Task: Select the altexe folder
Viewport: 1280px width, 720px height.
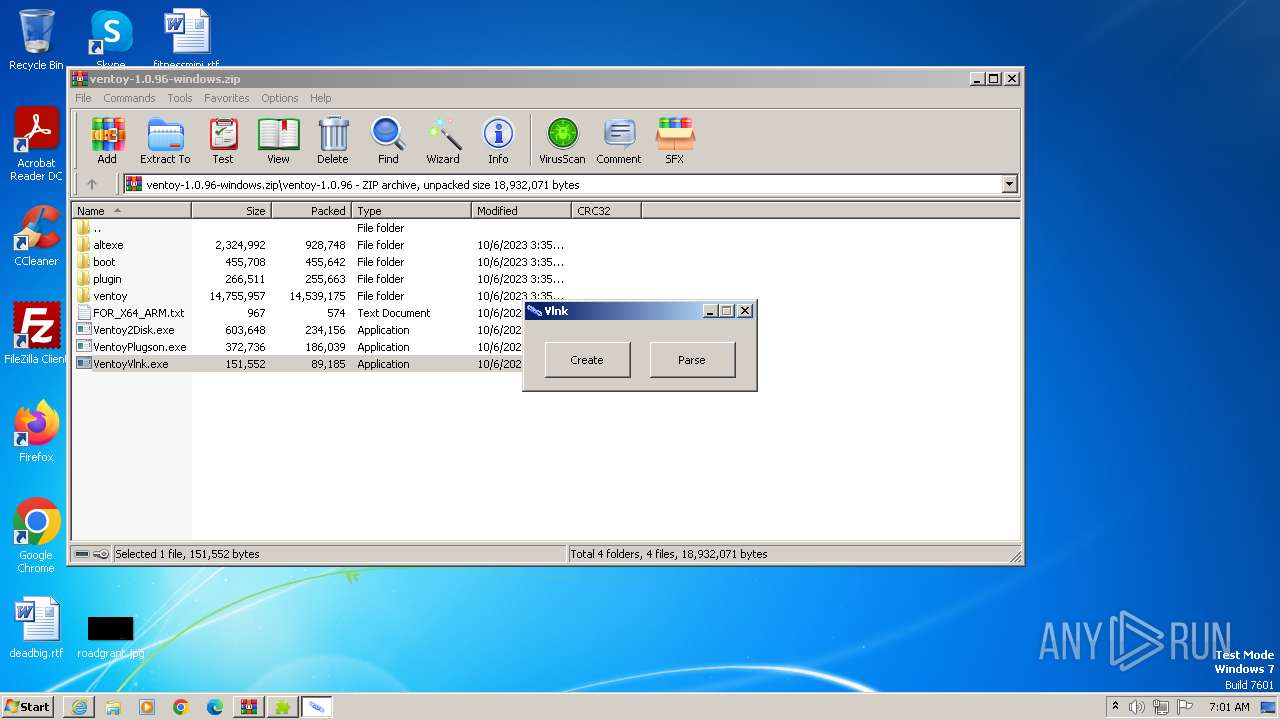Action: (x=108, y=245)
